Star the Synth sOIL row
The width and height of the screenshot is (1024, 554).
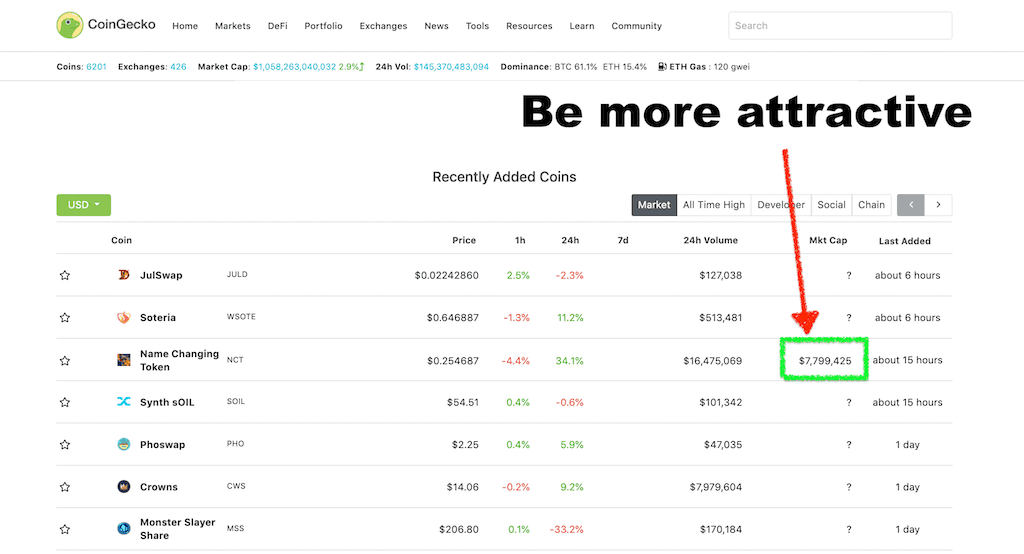click(x=65, y=402)
